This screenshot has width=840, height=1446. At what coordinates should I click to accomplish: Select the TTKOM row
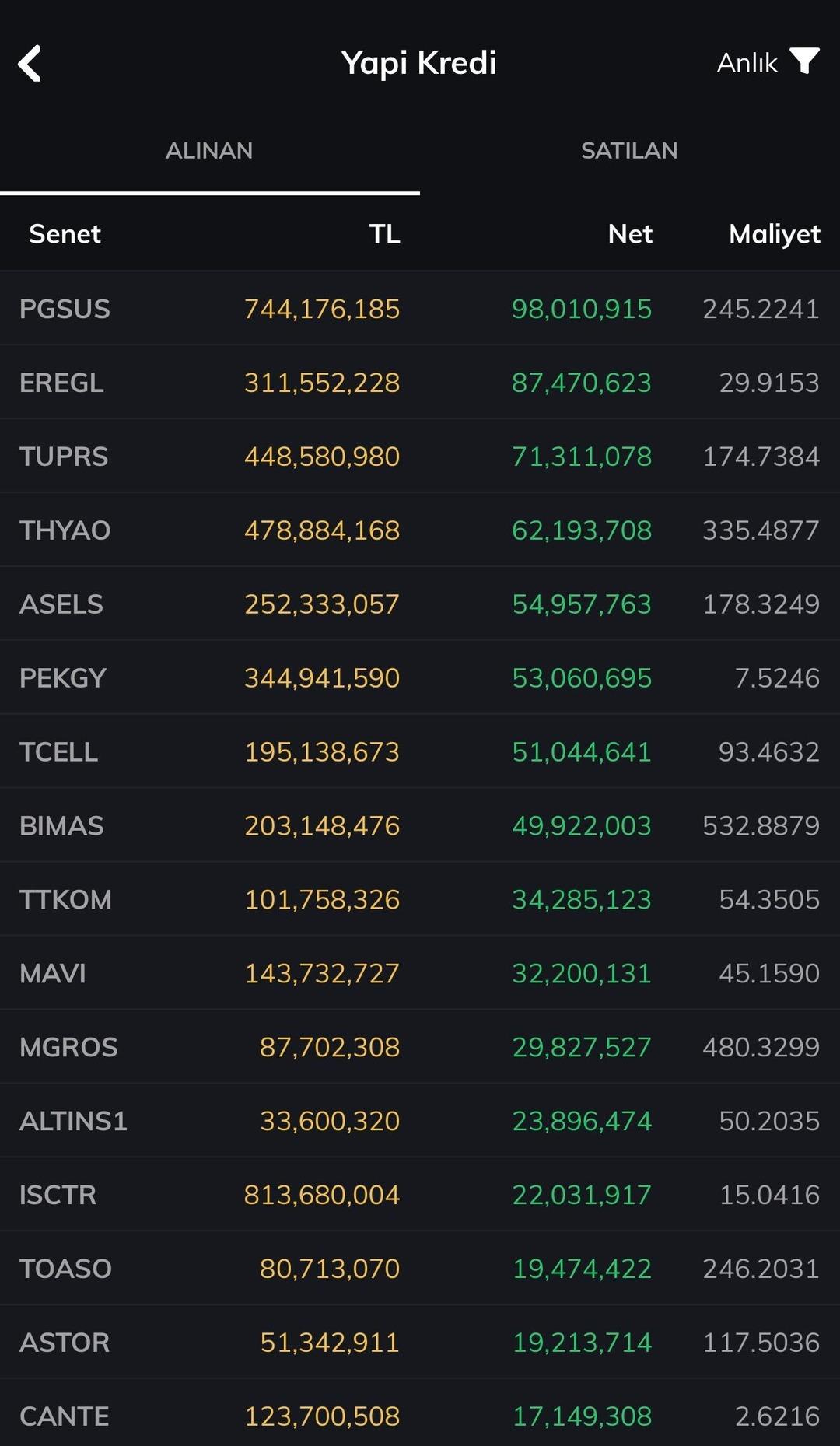pyautogui.click(x=420, y=899)
